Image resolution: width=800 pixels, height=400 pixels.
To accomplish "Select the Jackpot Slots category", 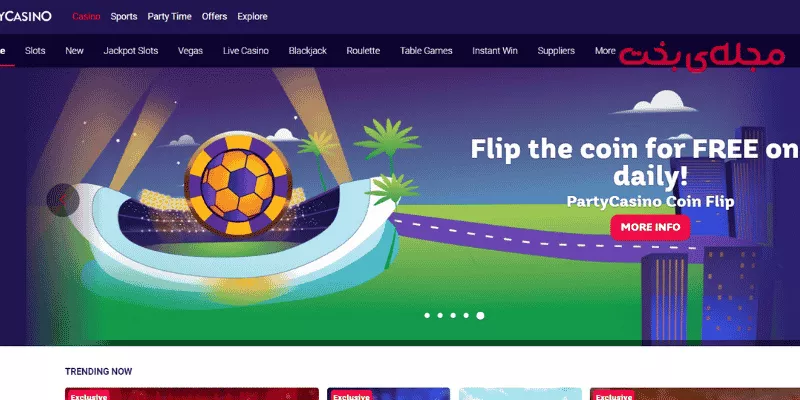I will tap(131, 51).
